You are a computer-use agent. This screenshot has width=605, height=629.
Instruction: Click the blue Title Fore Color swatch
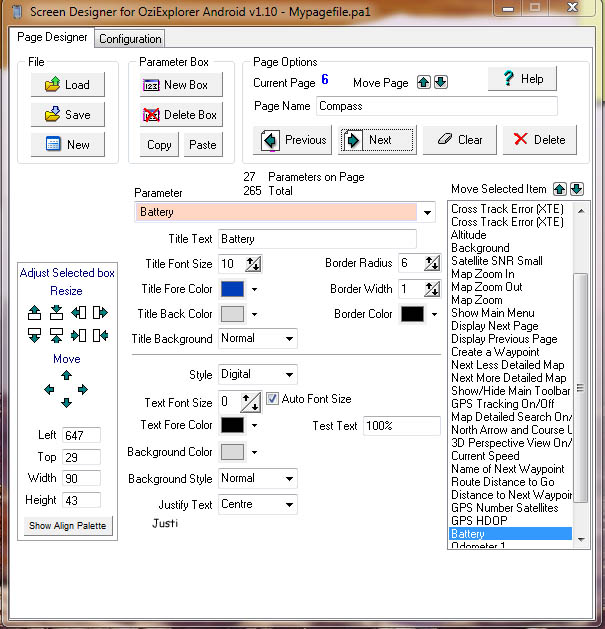point(232,289)
